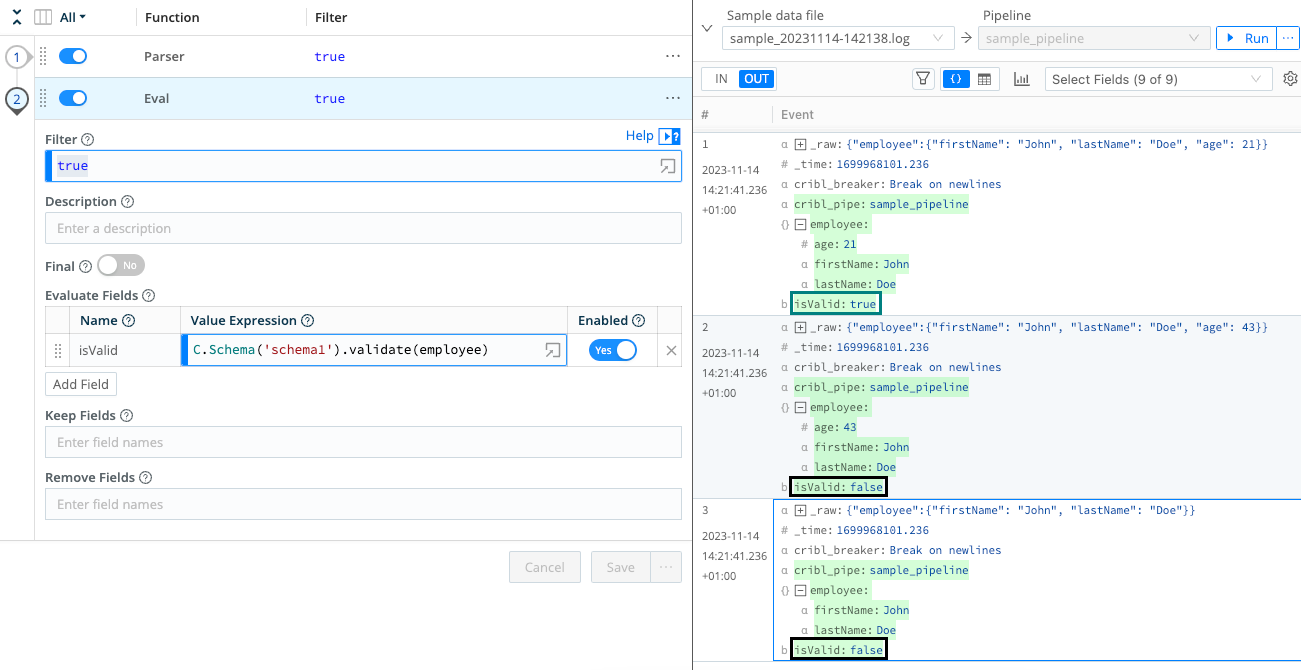Image resolution: width=1301 pixels, height=670 pixels.
Task: Expand the value expression editor for isValid
Action: [552, 350]
